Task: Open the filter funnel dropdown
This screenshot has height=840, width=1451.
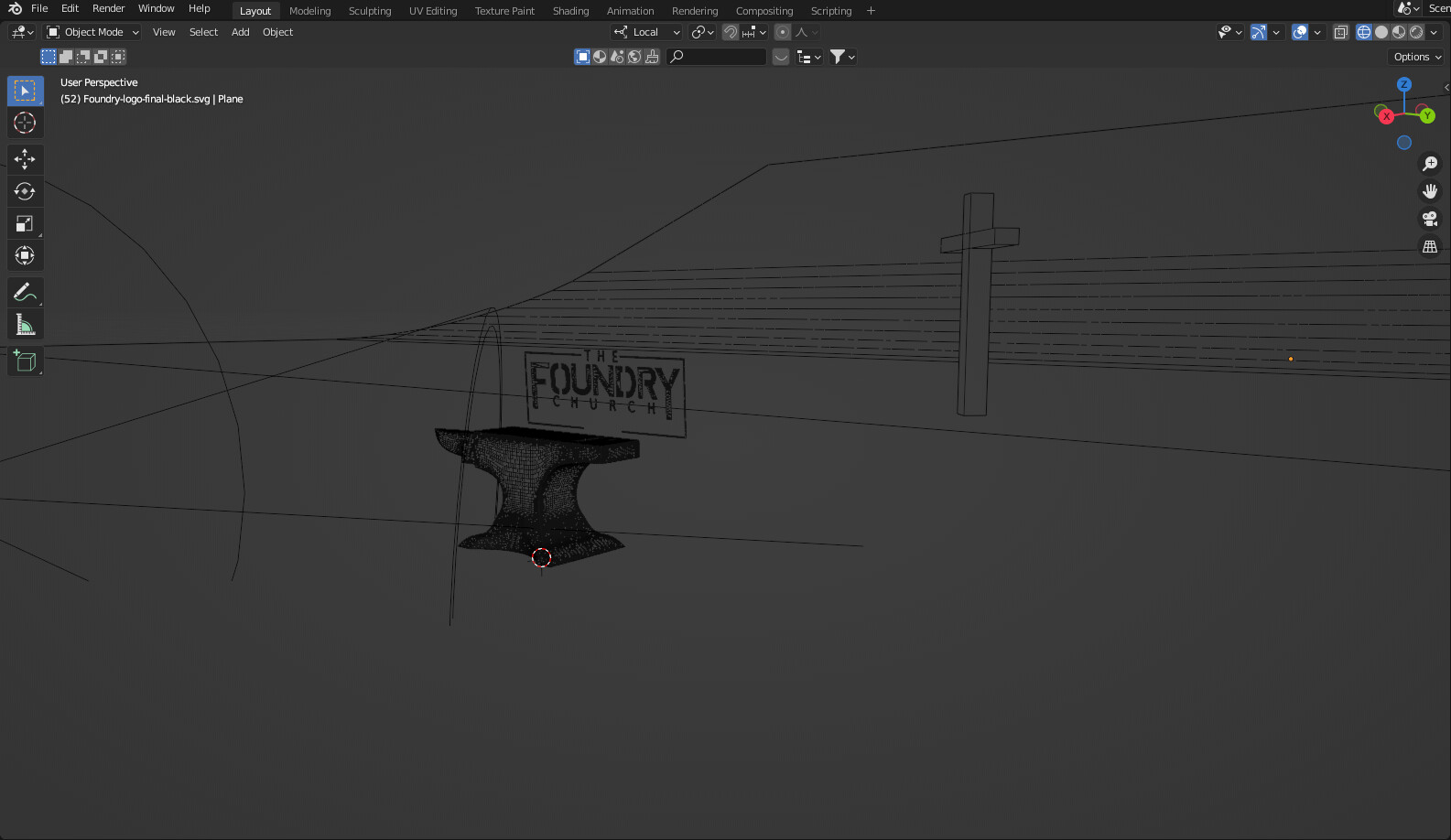Action: coord(842,57)
